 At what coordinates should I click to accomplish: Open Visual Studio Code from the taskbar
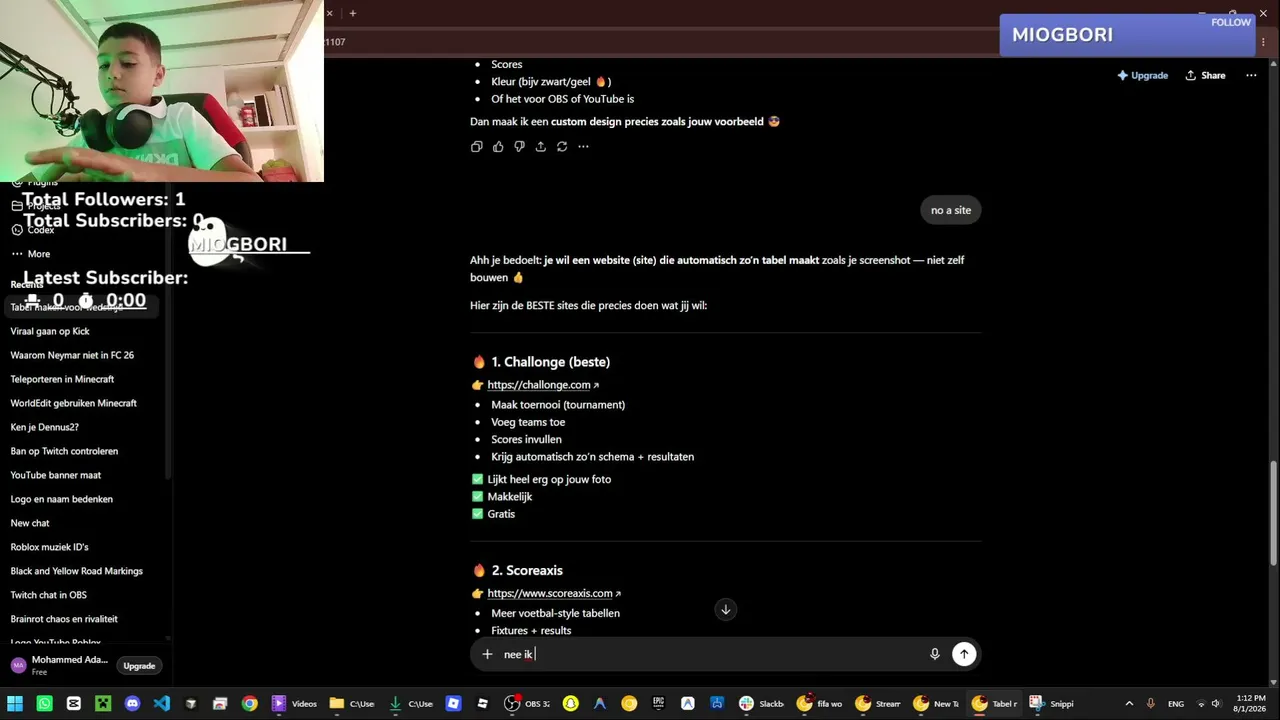tap(162, 704)
